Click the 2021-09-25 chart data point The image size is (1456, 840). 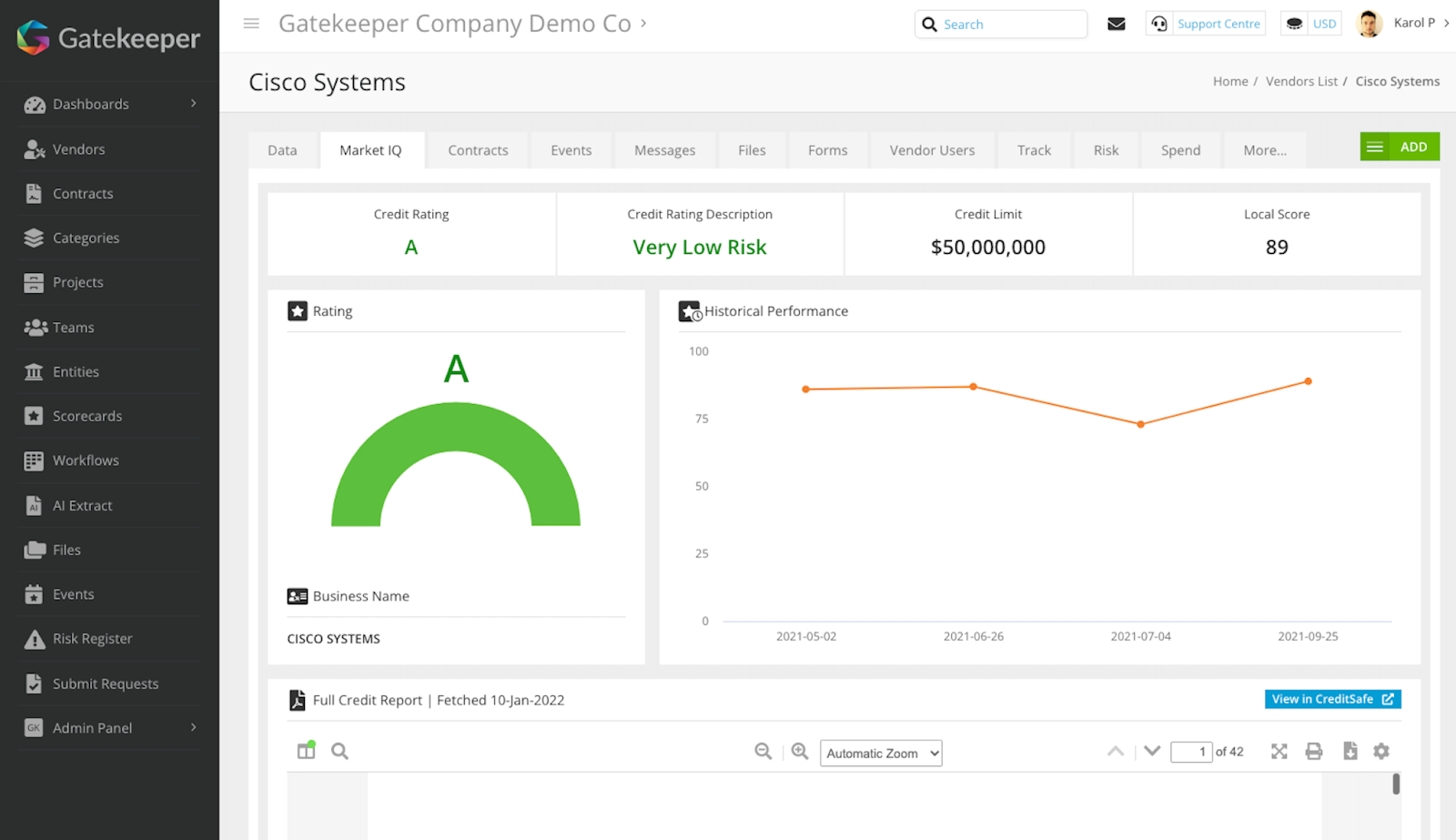(1308, 381)
